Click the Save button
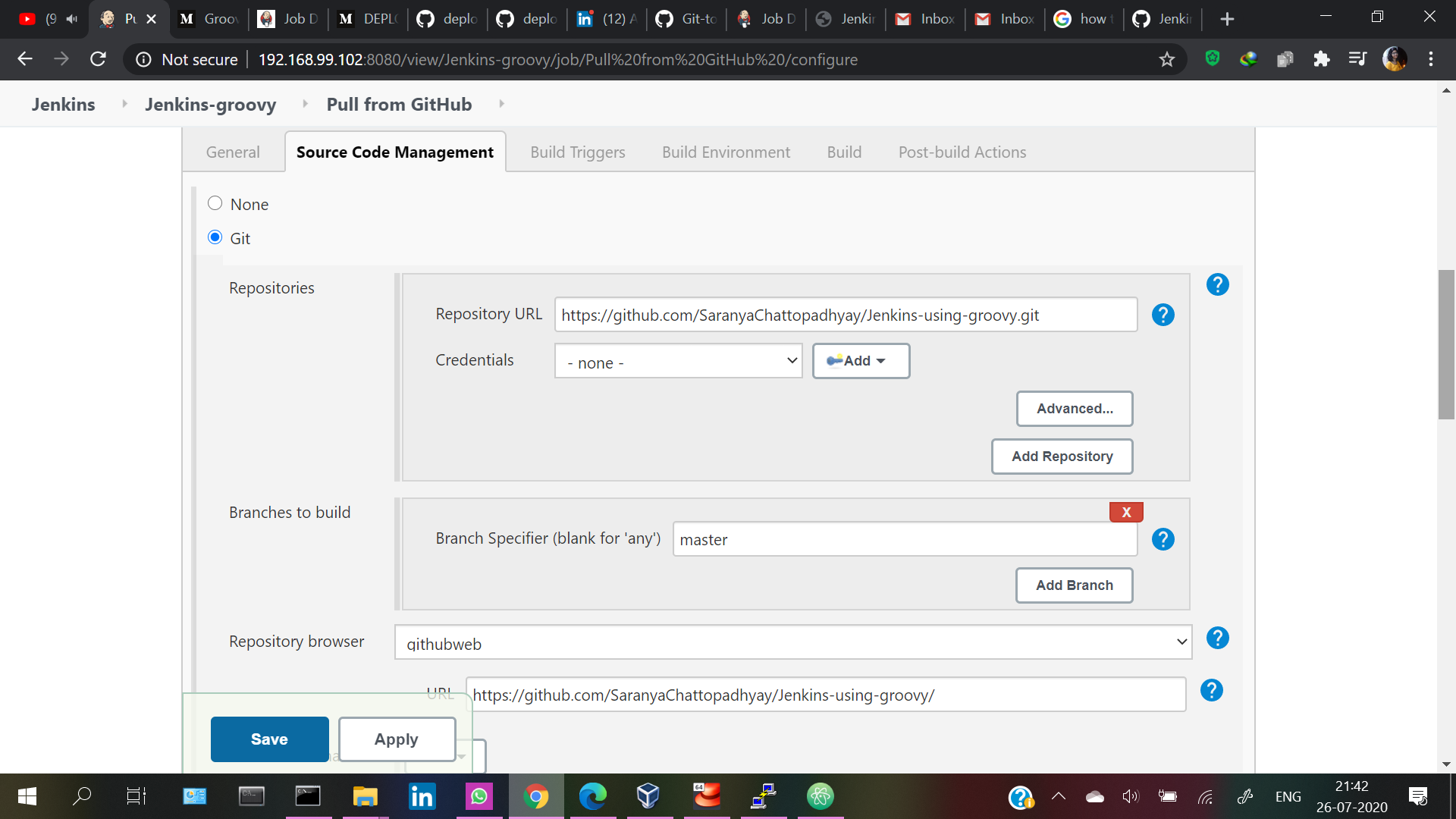The width and height of the screenshot is (1456, 819). [x=269, y=739]
